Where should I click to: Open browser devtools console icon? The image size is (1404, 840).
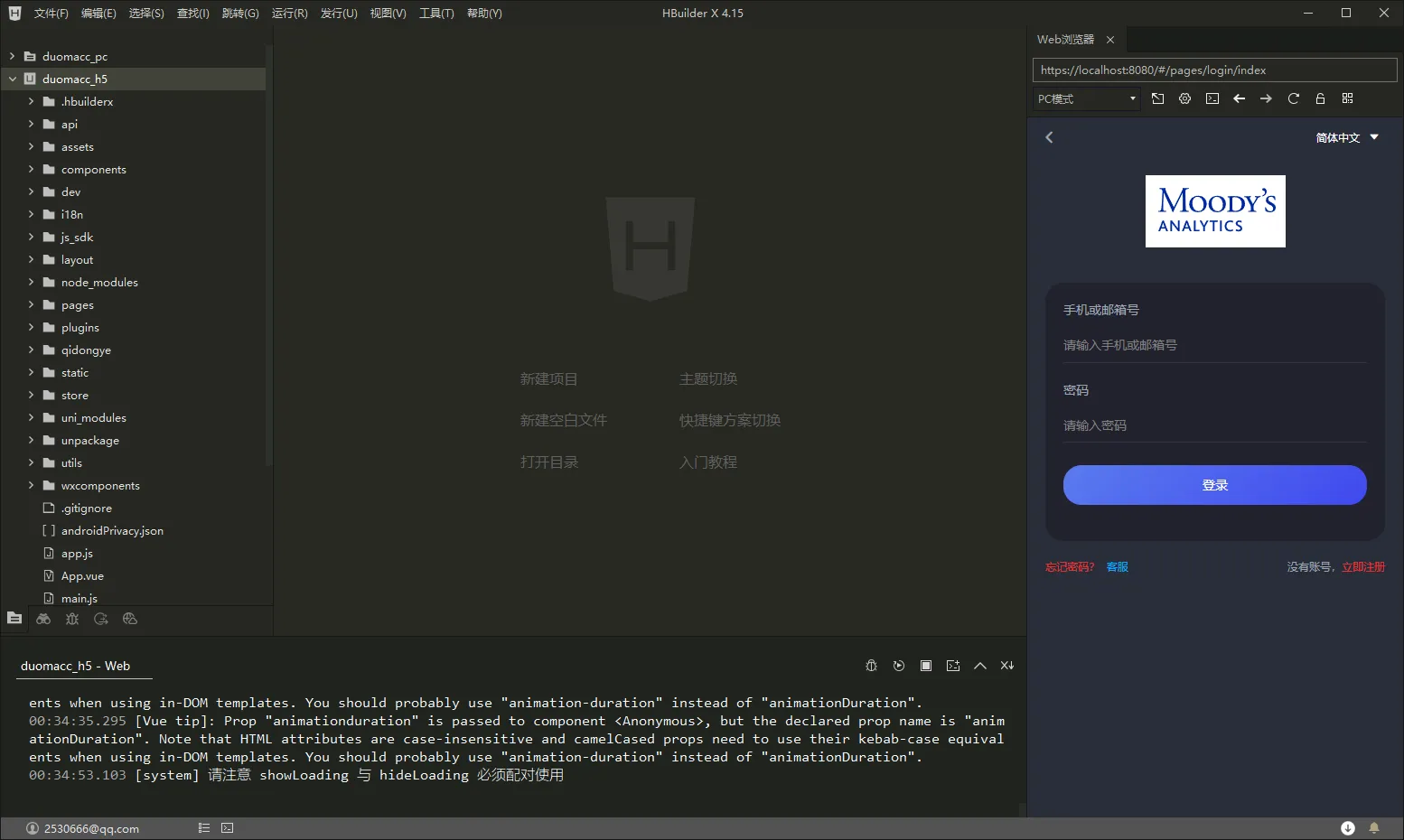coord(1212,98)
